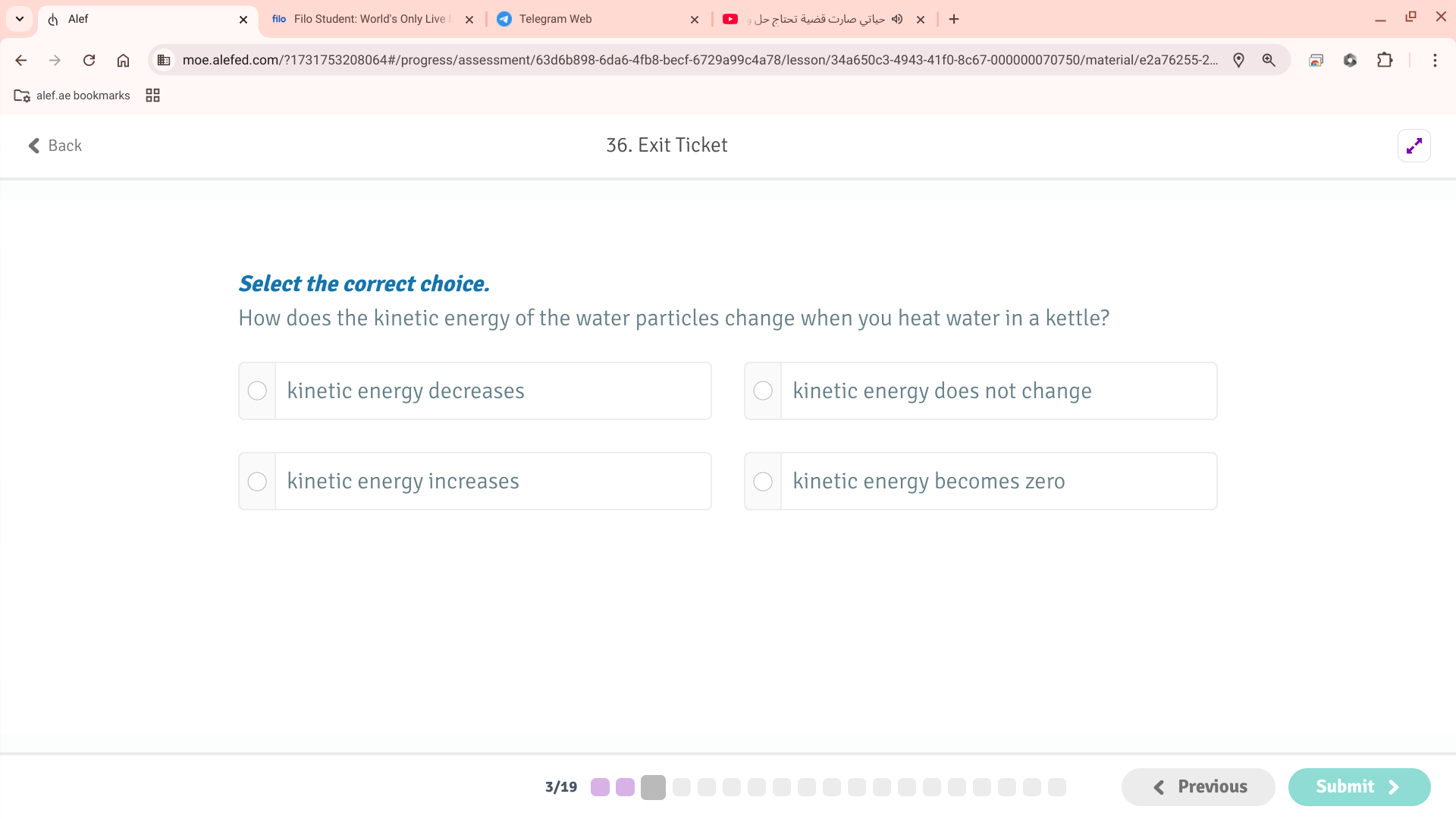Mute the audio on YouTube tab
Screen dimensions: 1456x819
coord(897,19)
